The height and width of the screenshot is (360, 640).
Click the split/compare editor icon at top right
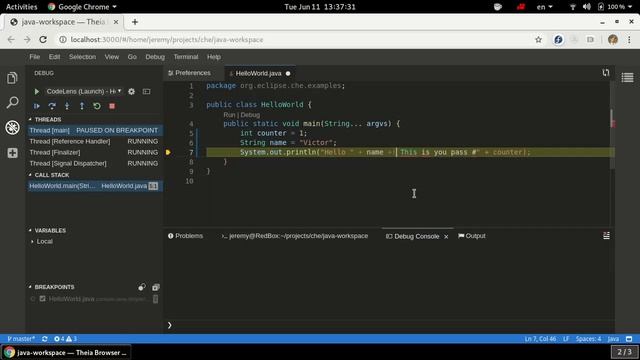point(606,73)
